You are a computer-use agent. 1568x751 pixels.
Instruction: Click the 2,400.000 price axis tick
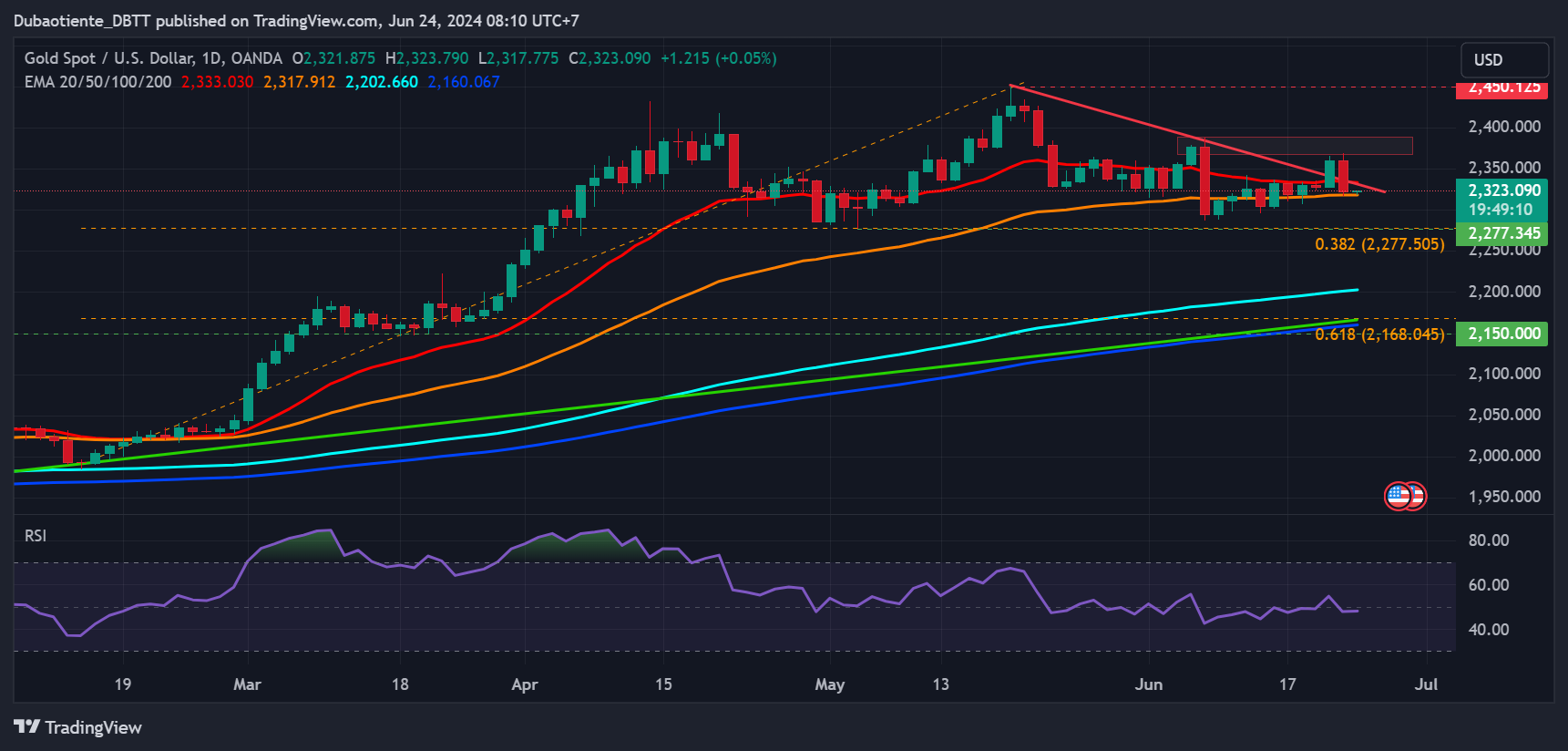coord(1504,127)
